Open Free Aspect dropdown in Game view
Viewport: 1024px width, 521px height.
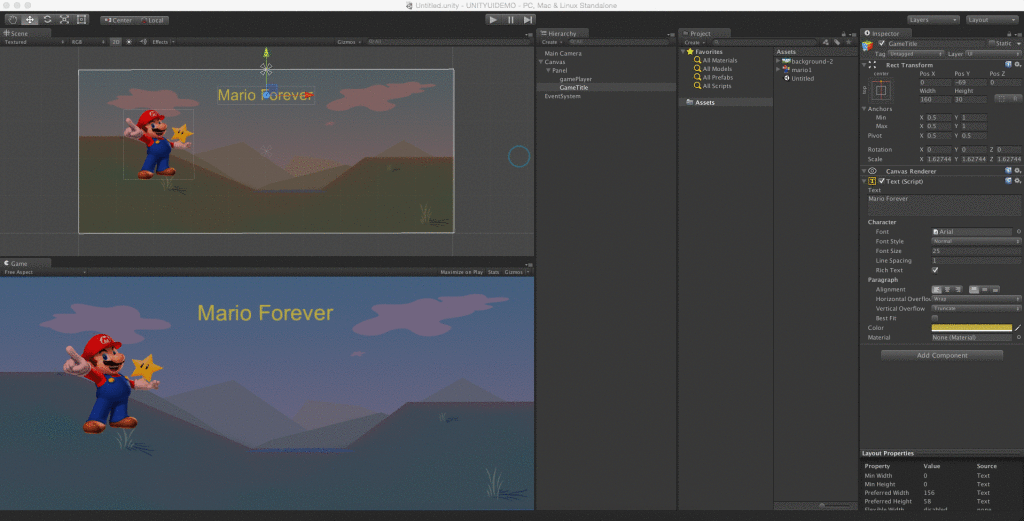tap(44, 272)
